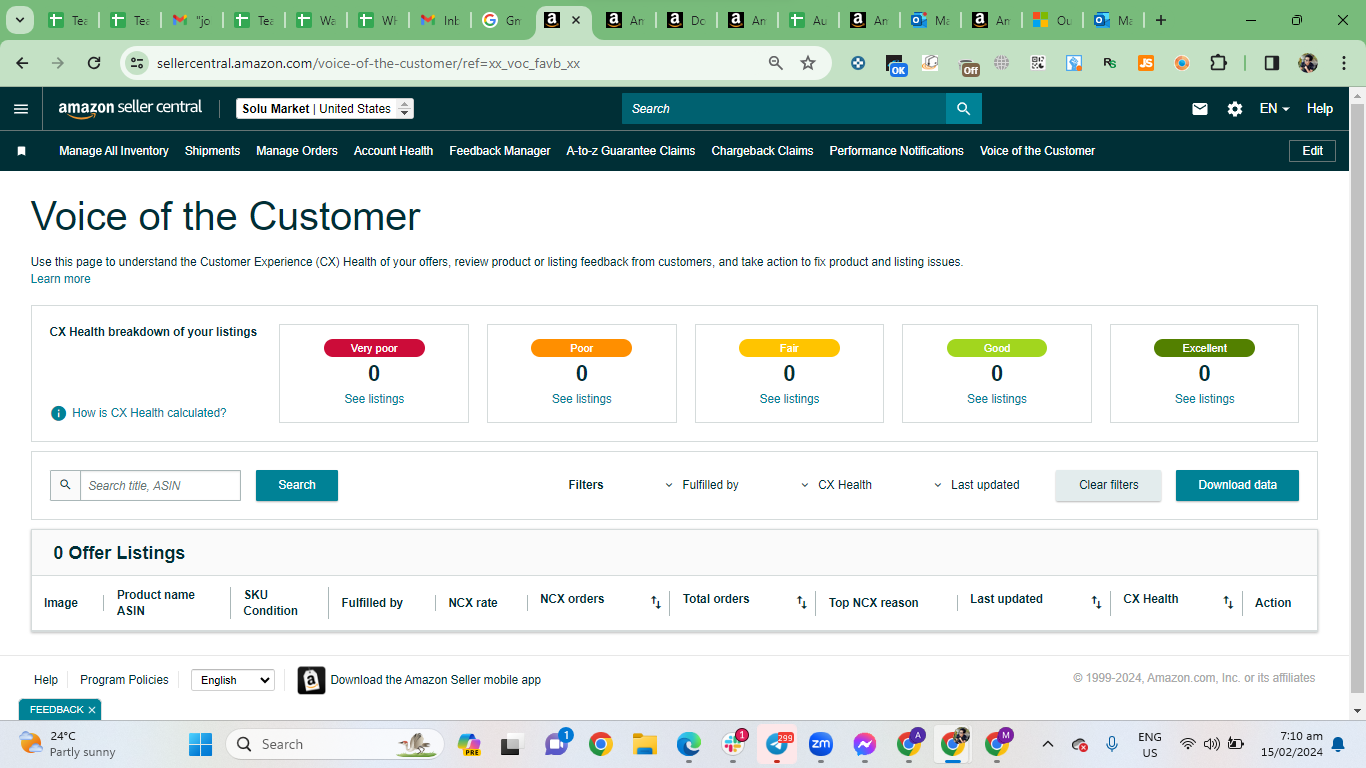The height and width of the screenshot is (768, 1366).
Task: Open a new browser tab
Action: coord(1160,20)
